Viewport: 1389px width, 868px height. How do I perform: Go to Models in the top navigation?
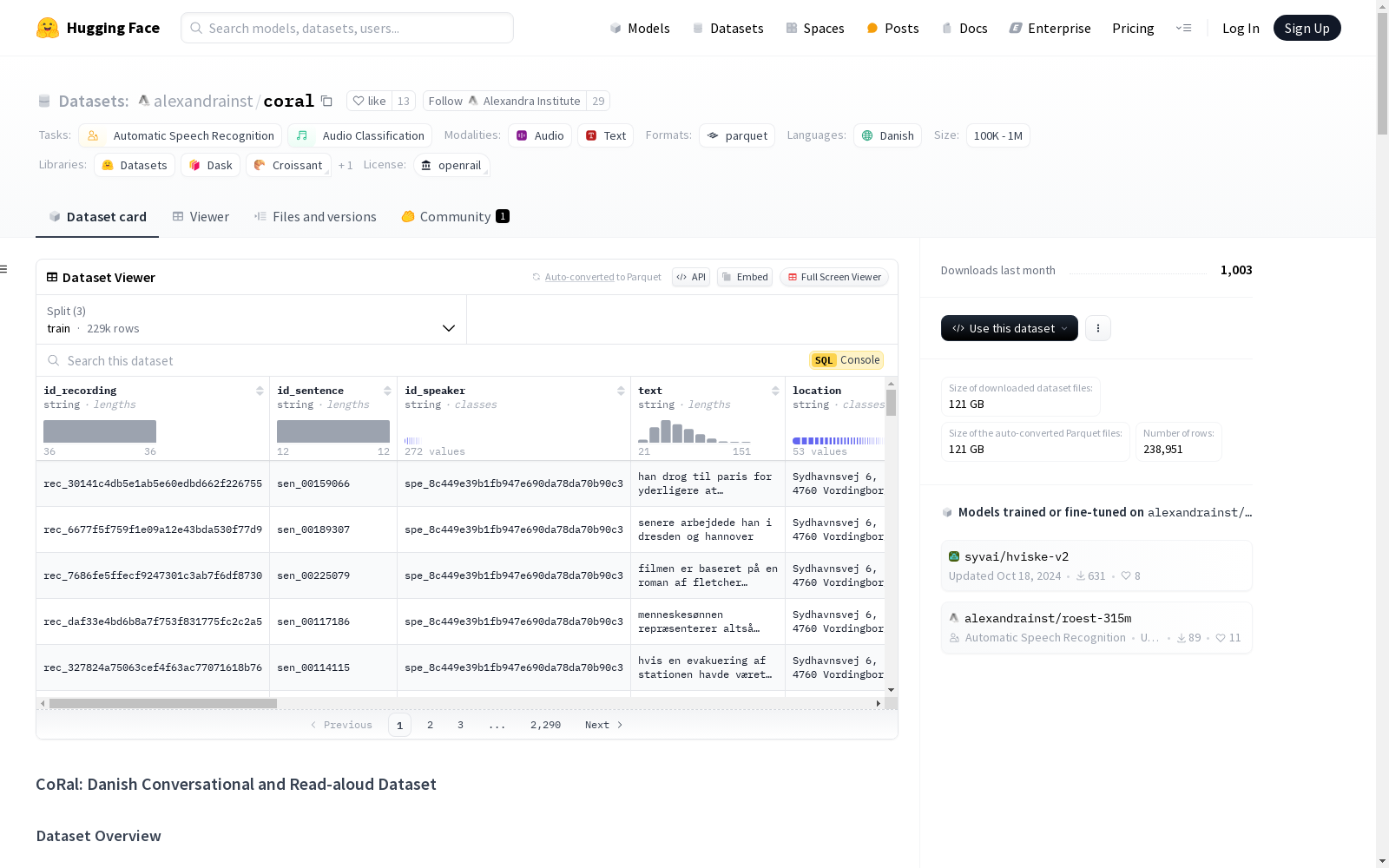640,28
